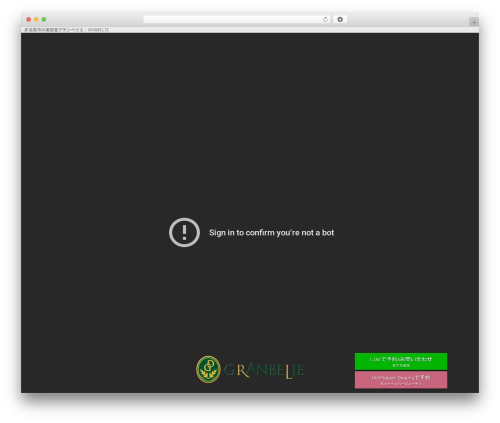Close the window with the red button

(x=29, y=19)
